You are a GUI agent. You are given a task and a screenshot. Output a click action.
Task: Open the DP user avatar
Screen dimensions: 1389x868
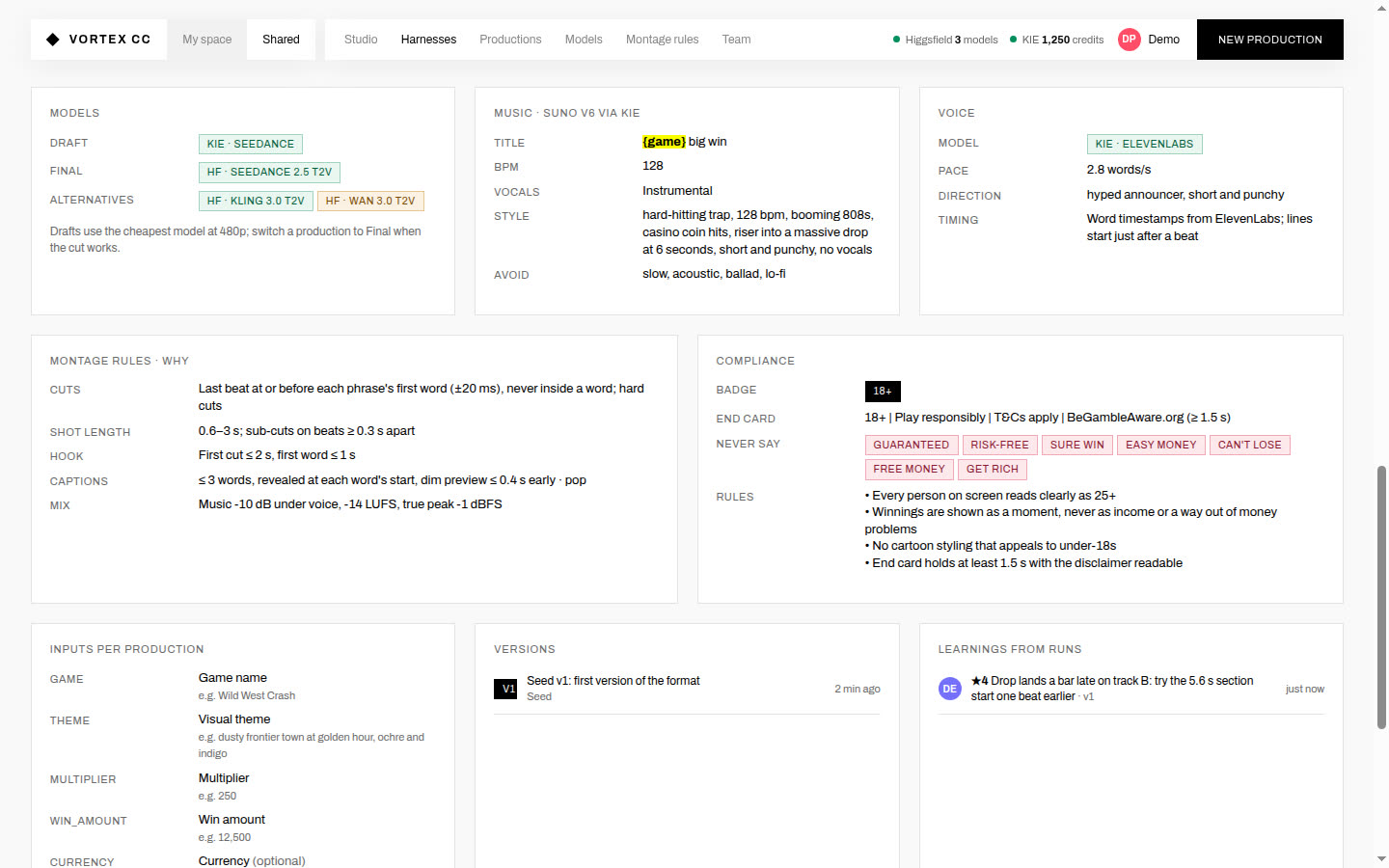click(1129, 40)
